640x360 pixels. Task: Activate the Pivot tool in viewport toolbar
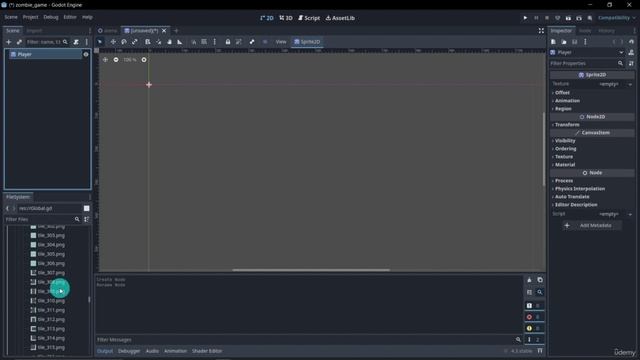click(158, 42)
